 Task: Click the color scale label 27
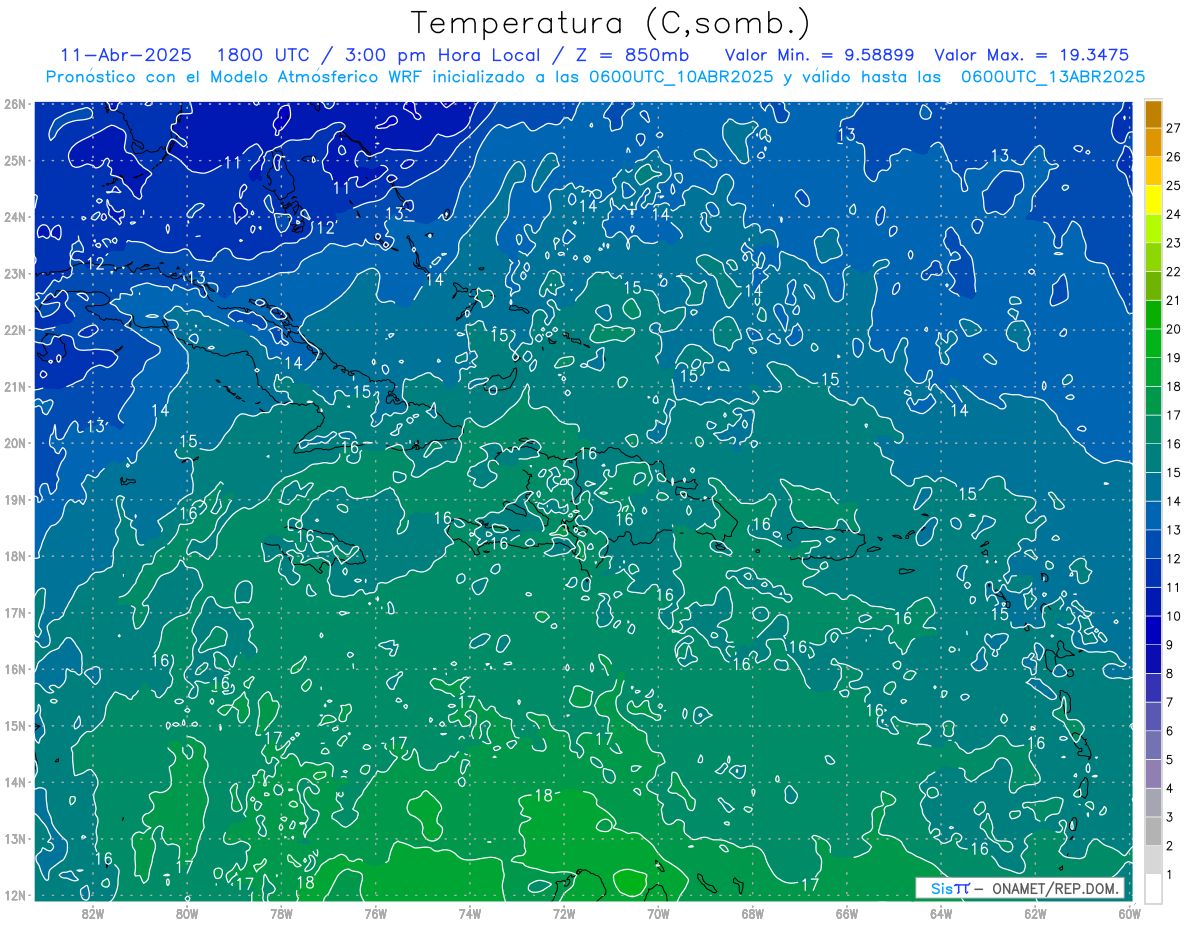coord(1174,128)
